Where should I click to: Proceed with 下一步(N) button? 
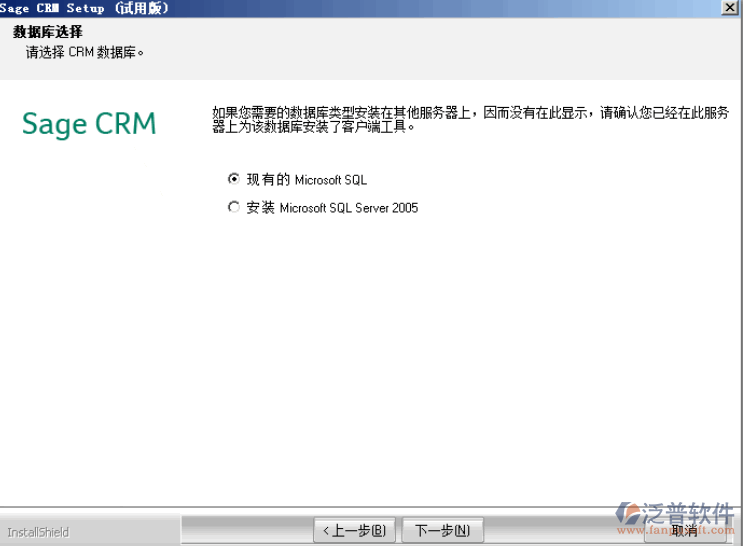click(442, 530)
